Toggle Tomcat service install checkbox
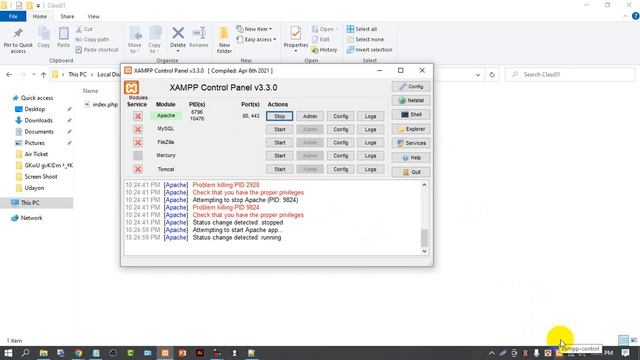The width and height of the screenshot is (640, 360). pyautogui.click(x=138, y=169)
